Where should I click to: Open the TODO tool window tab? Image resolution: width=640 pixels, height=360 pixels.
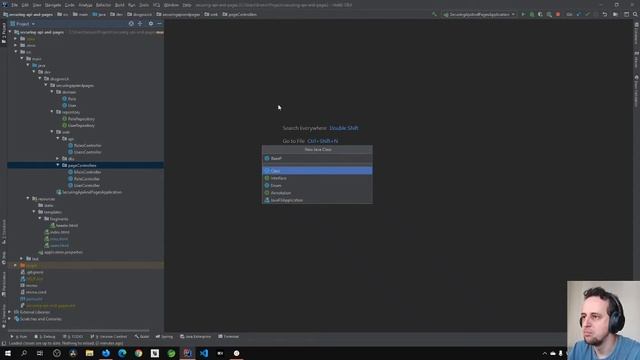click(73, 337)
